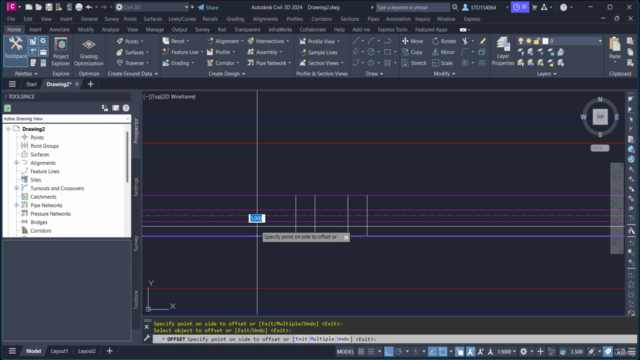This screenshot has height=360, width=640.
Task: Toggle layer lock padlock icon
Action: coord(536,41)
